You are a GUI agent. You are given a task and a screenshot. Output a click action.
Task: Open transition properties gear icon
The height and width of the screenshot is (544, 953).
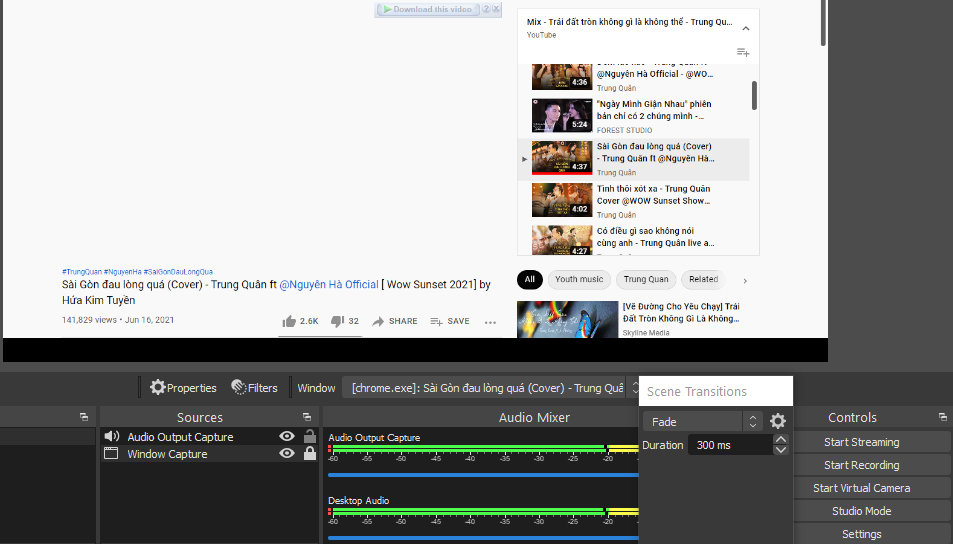coord(778,421)
